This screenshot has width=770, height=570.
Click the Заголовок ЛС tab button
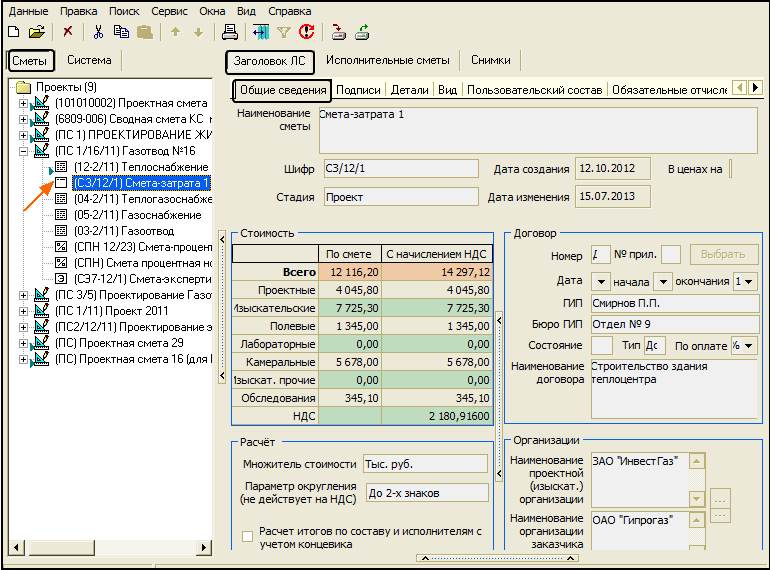tap(270, 61)
